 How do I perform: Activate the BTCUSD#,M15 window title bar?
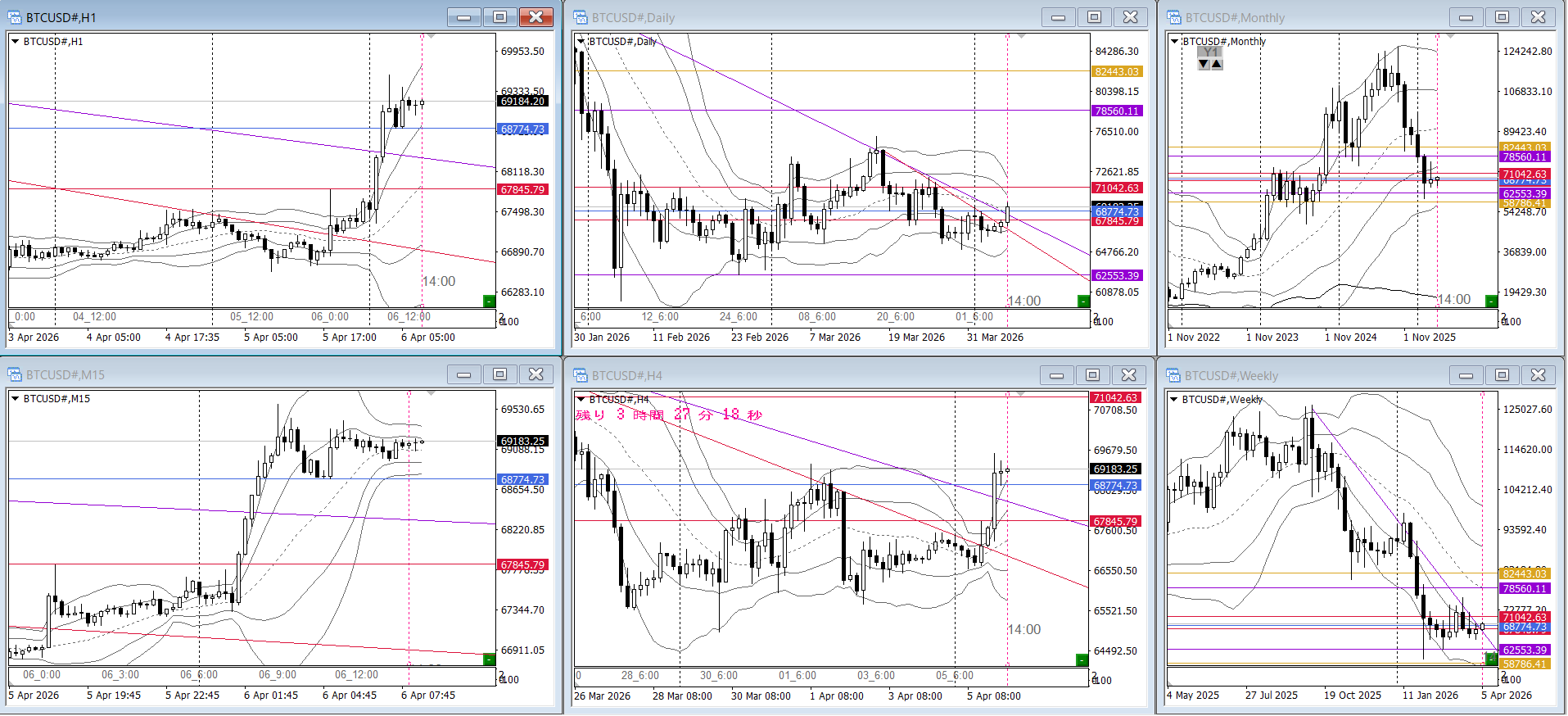246,374
